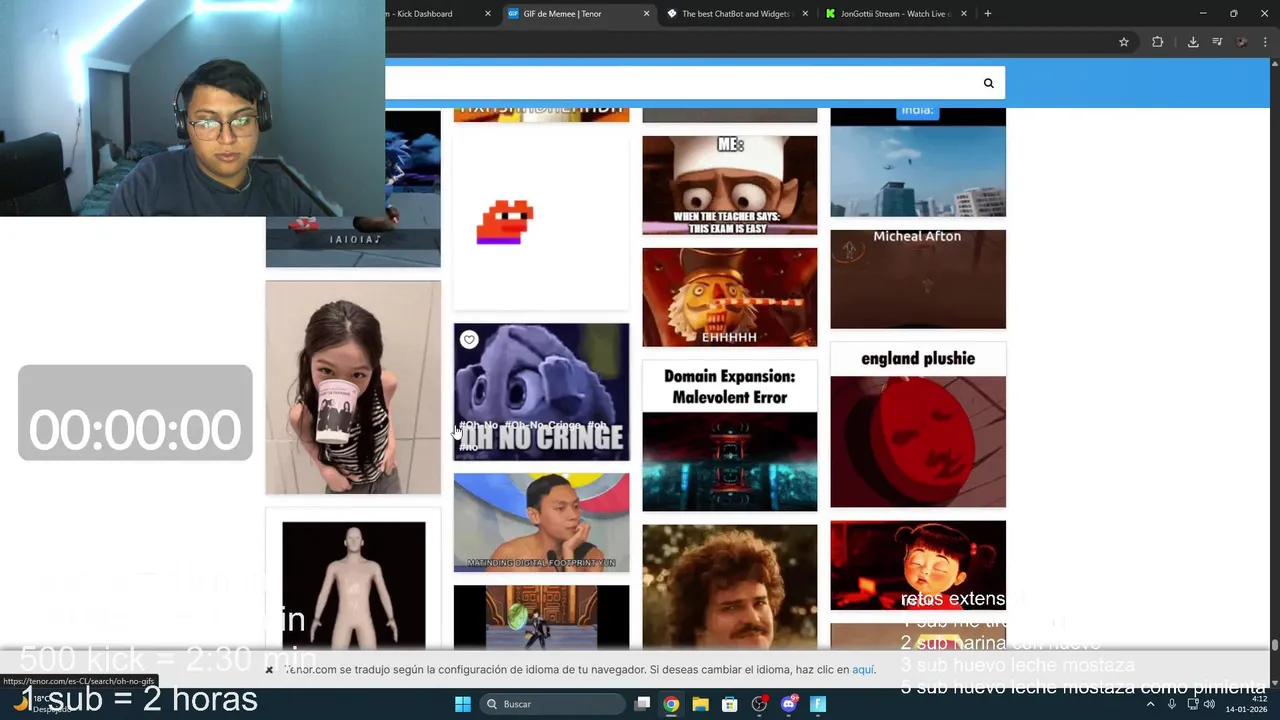Favorite the OH NO CRINGE gif heart
Viewport: 1280px width, 720px height.
click(x=469, y=340)
